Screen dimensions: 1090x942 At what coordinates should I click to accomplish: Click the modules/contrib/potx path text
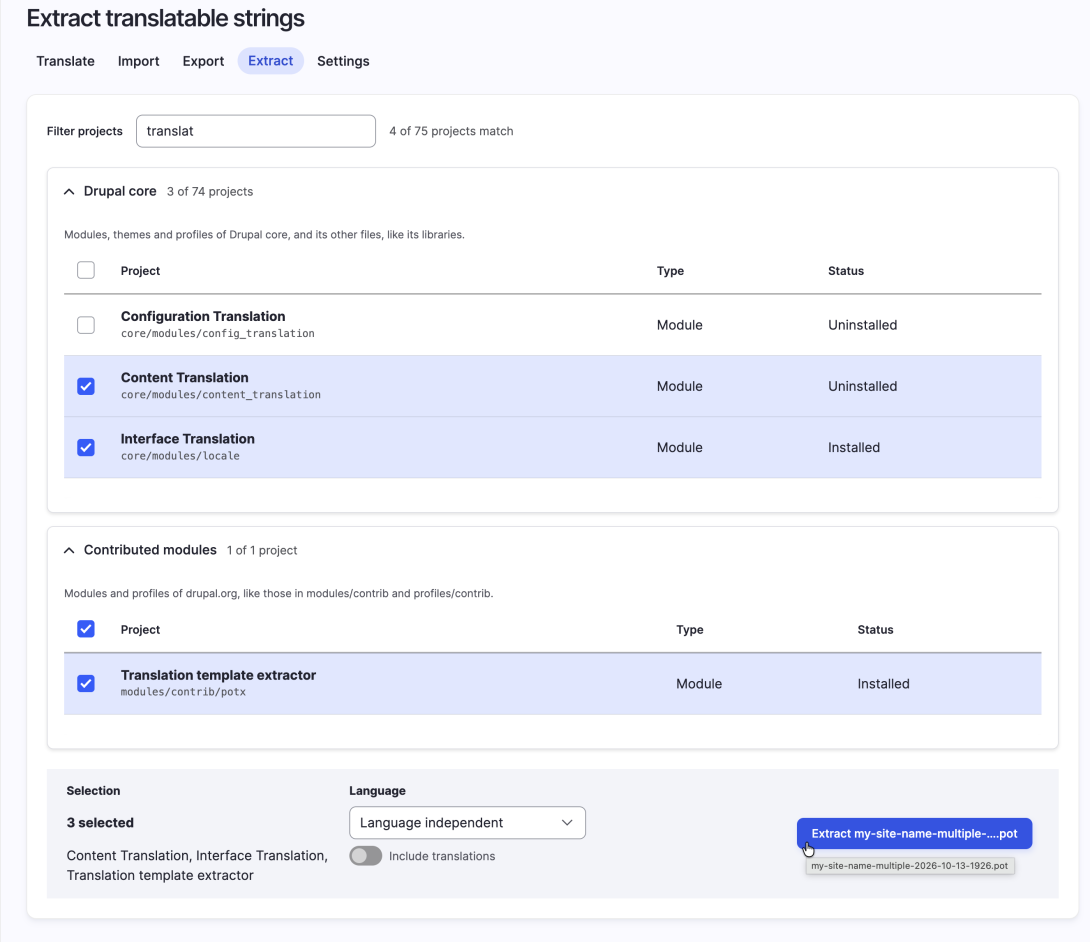(184, 692)
